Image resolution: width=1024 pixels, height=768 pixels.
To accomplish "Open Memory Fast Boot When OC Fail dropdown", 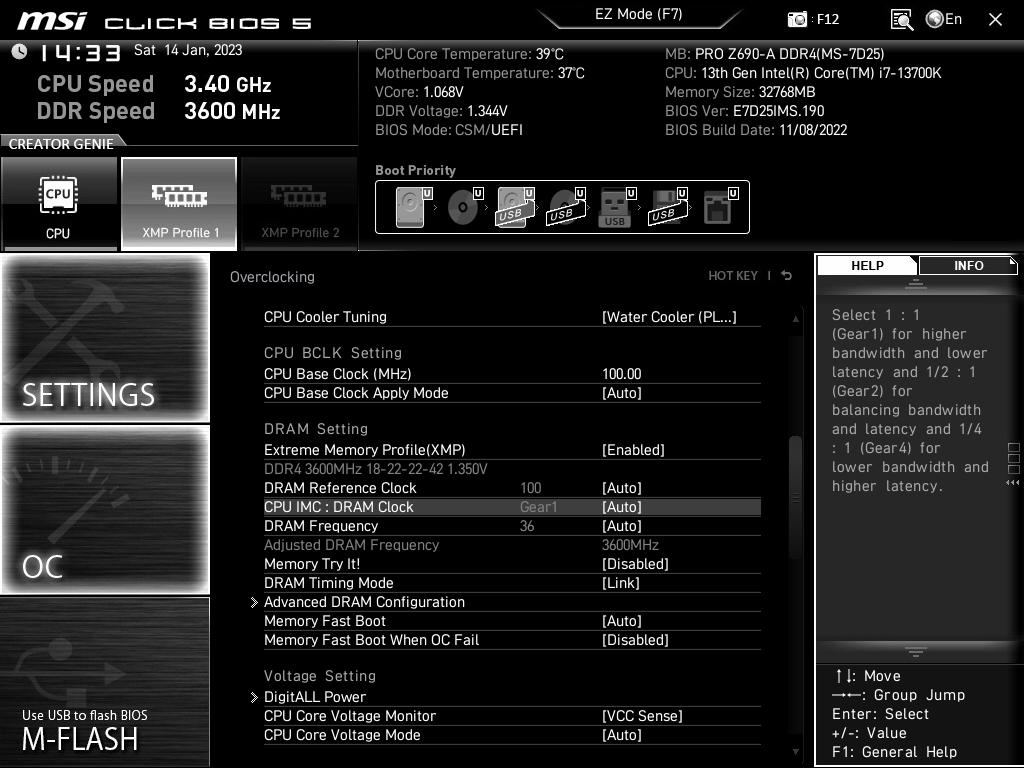I will [635, 640].
